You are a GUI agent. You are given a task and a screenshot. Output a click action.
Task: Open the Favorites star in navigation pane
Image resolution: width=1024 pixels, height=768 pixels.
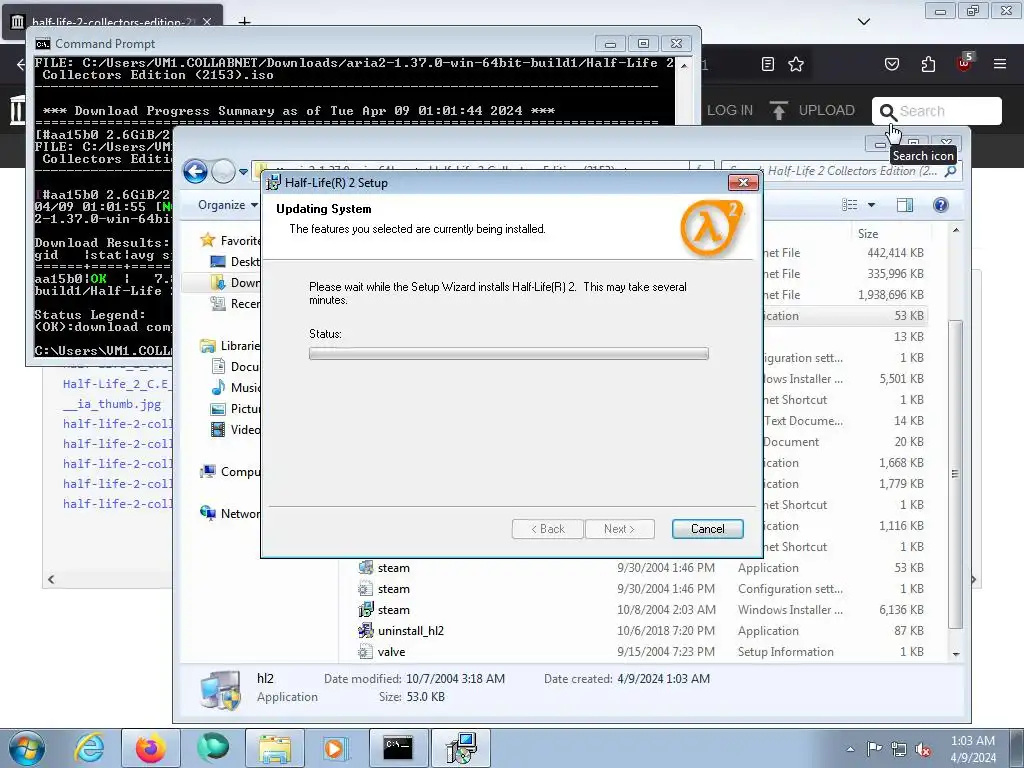[208, 240]
